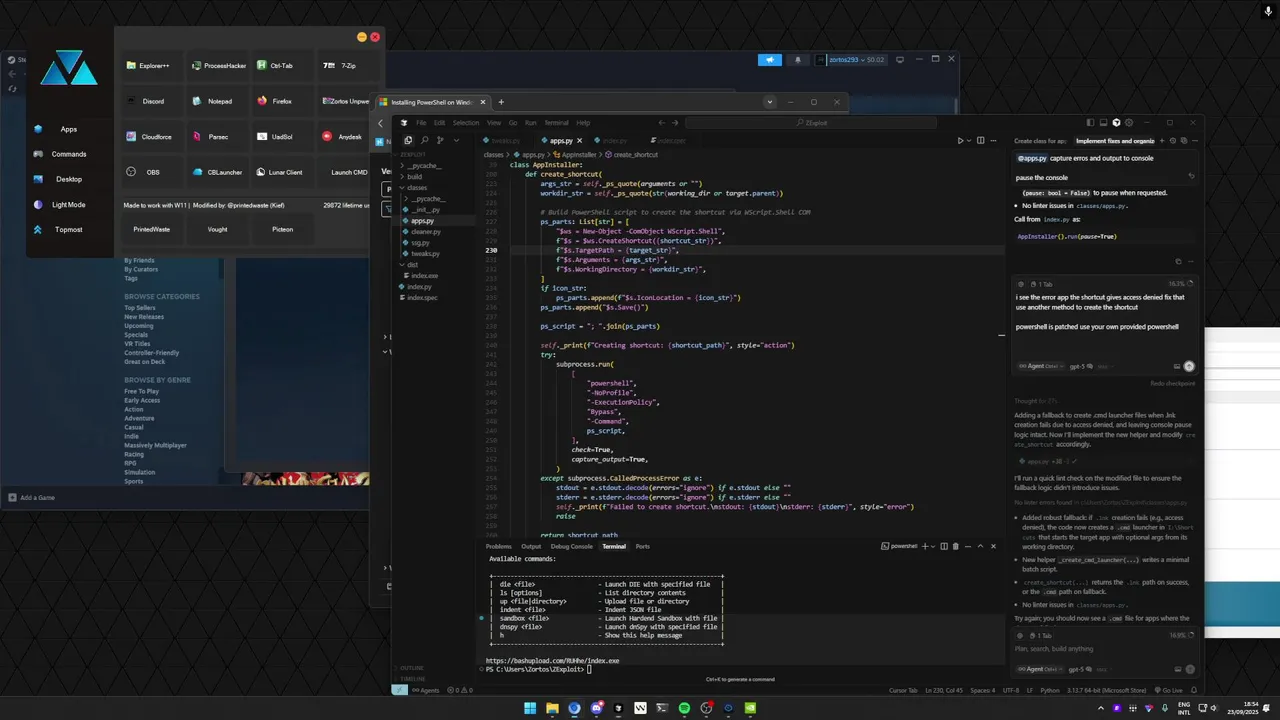The height and width of the screenshot is (720, 1280).
Task: Run the Python file with play icon
Action: (961, 141)
